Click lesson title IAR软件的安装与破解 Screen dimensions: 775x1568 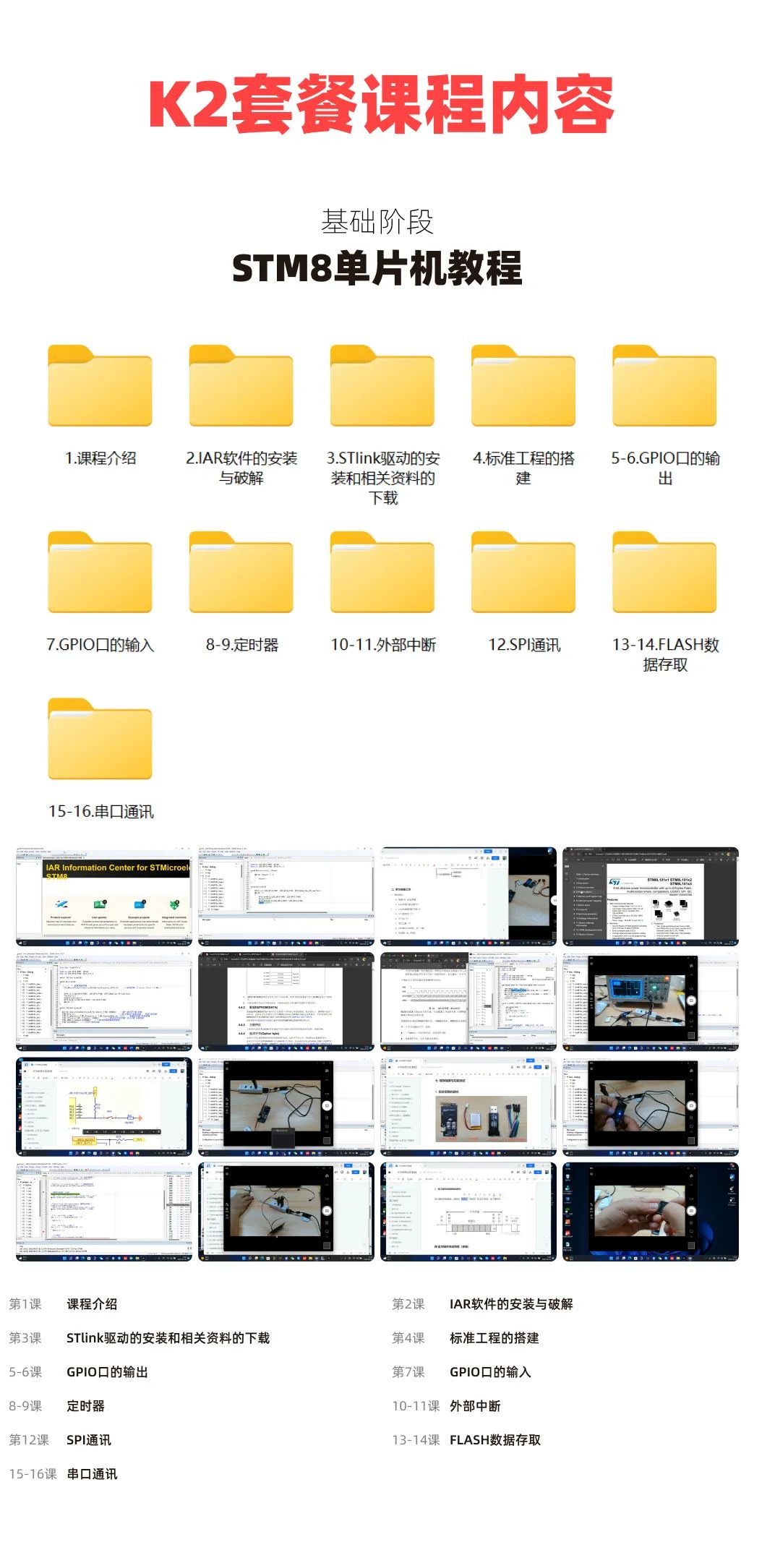tap(511, 1304)
